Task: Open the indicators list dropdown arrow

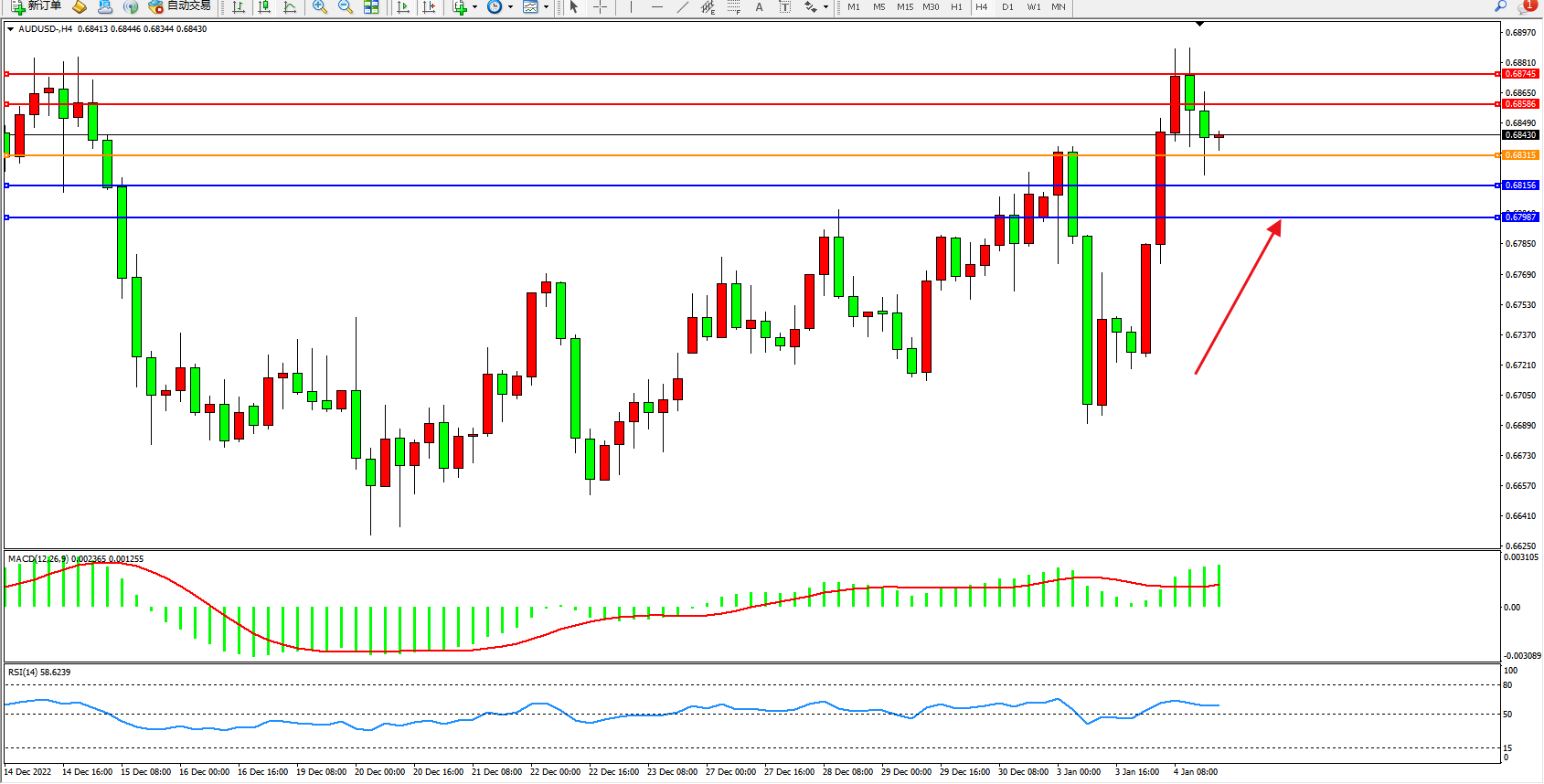Action: tap(474, 7)
